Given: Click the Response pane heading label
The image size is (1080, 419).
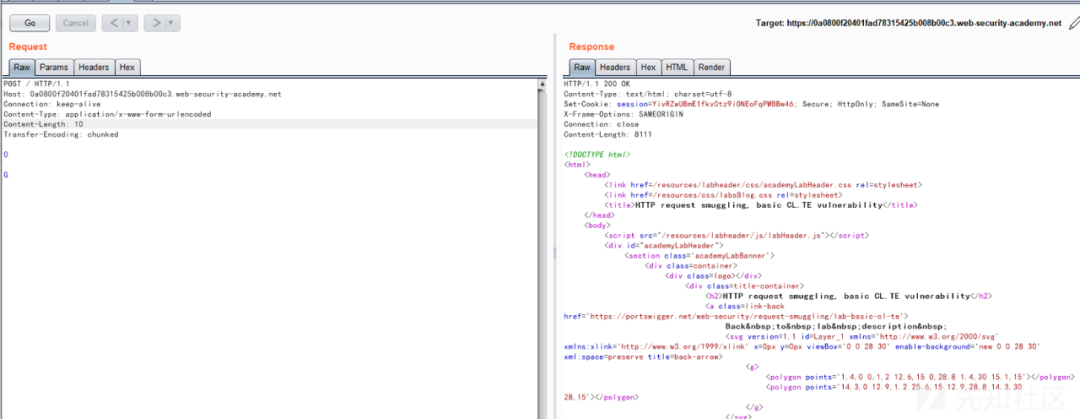Looking at the screenshot, I should click(x=591, y=47).
